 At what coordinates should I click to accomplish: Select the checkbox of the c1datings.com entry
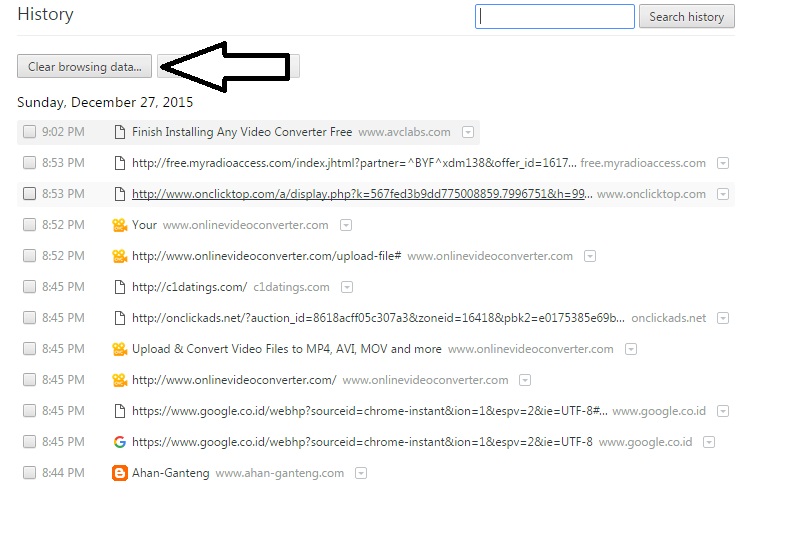(x=30, y=287)
